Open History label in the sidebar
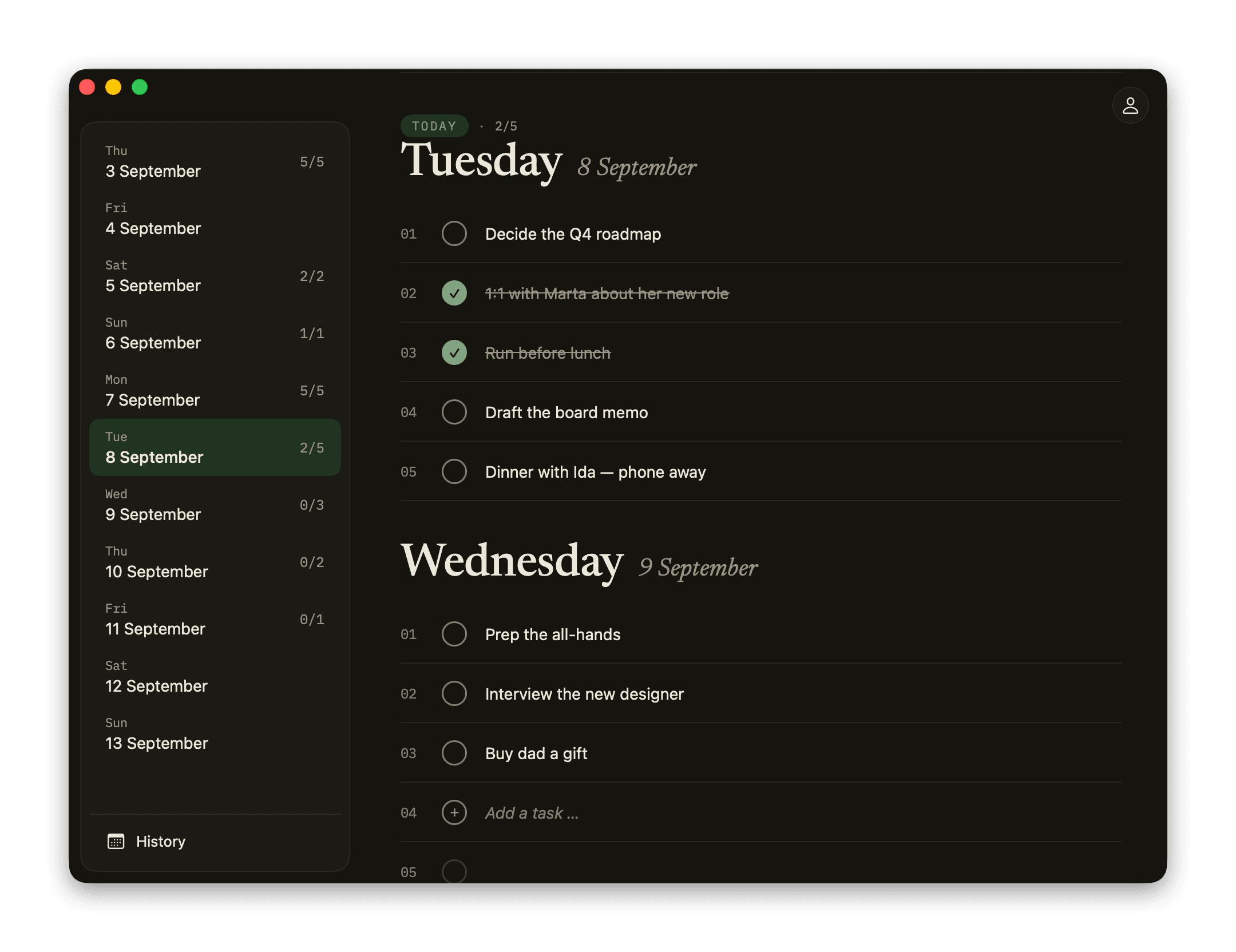The width and height of the screenshot is (1236, 952). tap(161, 842)
